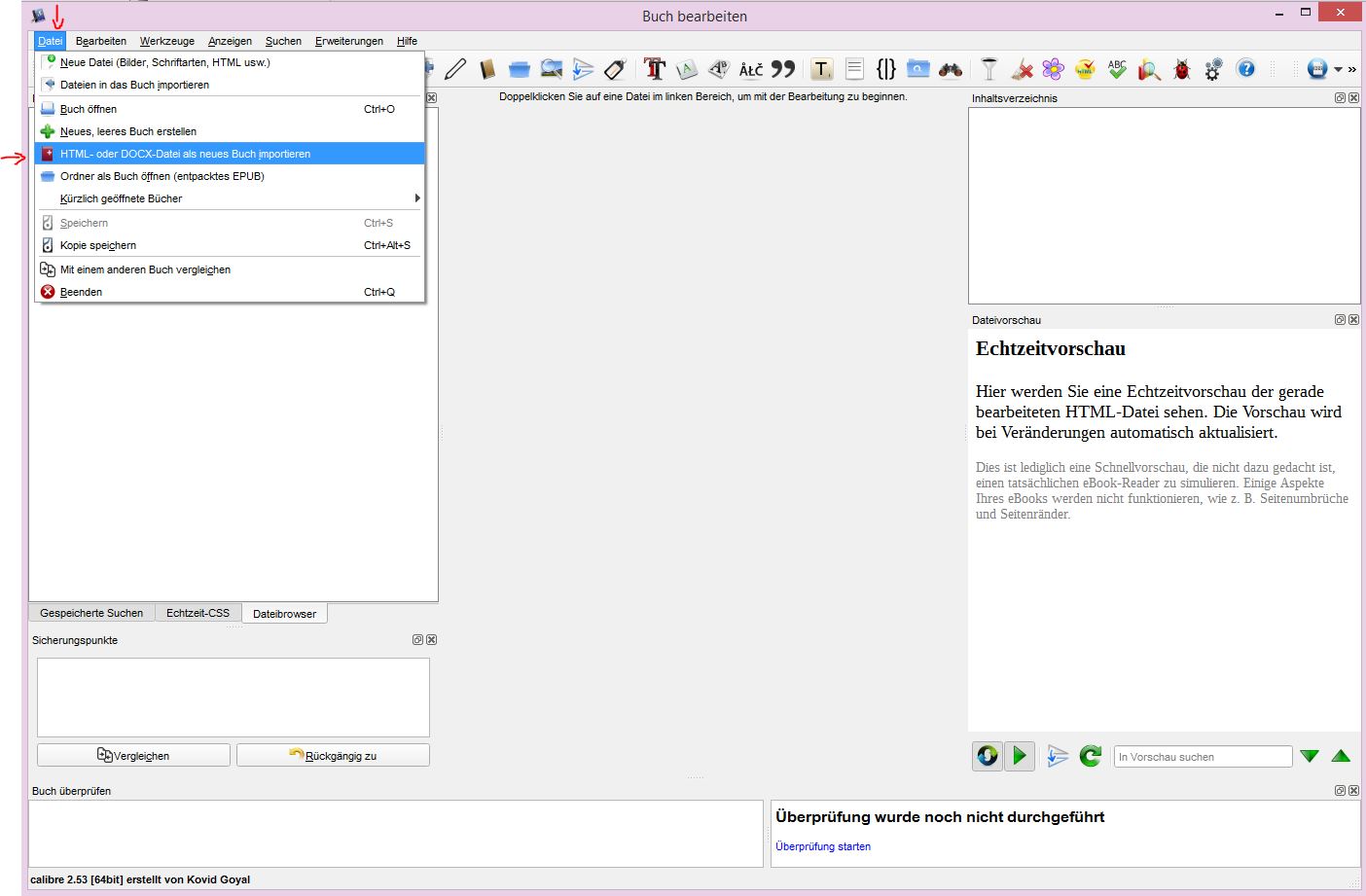Select 'Buch öffnen' menu entry
Screen dimensions: 1366x896
click(x=230, y=109)
